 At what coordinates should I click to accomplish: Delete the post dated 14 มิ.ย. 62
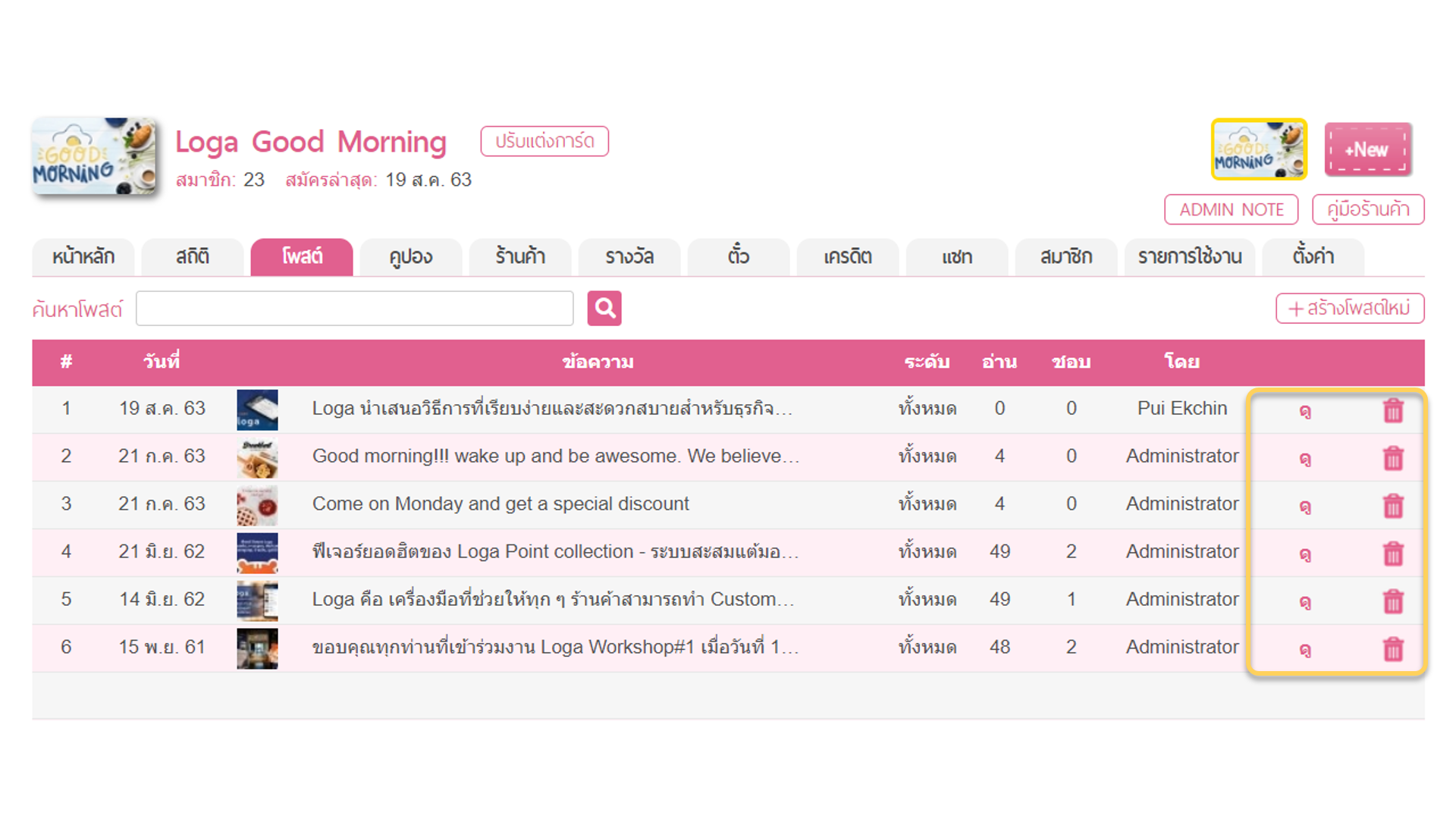point(1393,601)
